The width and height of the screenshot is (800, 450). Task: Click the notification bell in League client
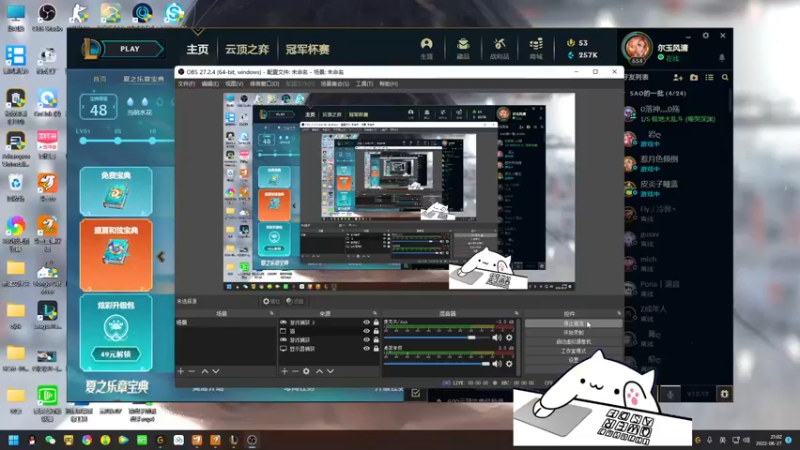point(721,58)
